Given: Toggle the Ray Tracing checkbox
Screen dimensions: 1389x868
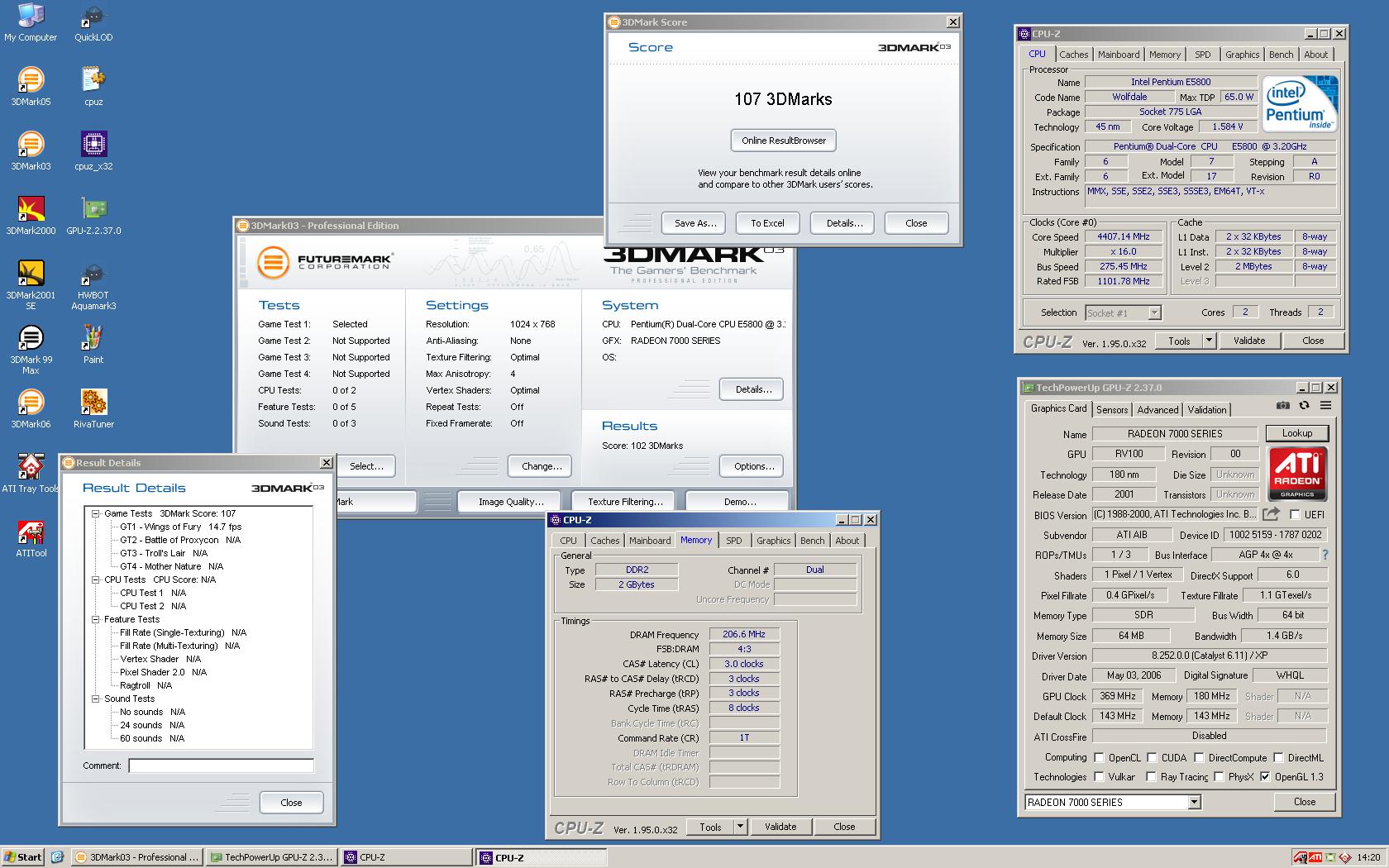Looking at the screenshot, I should coord(1151,776).
